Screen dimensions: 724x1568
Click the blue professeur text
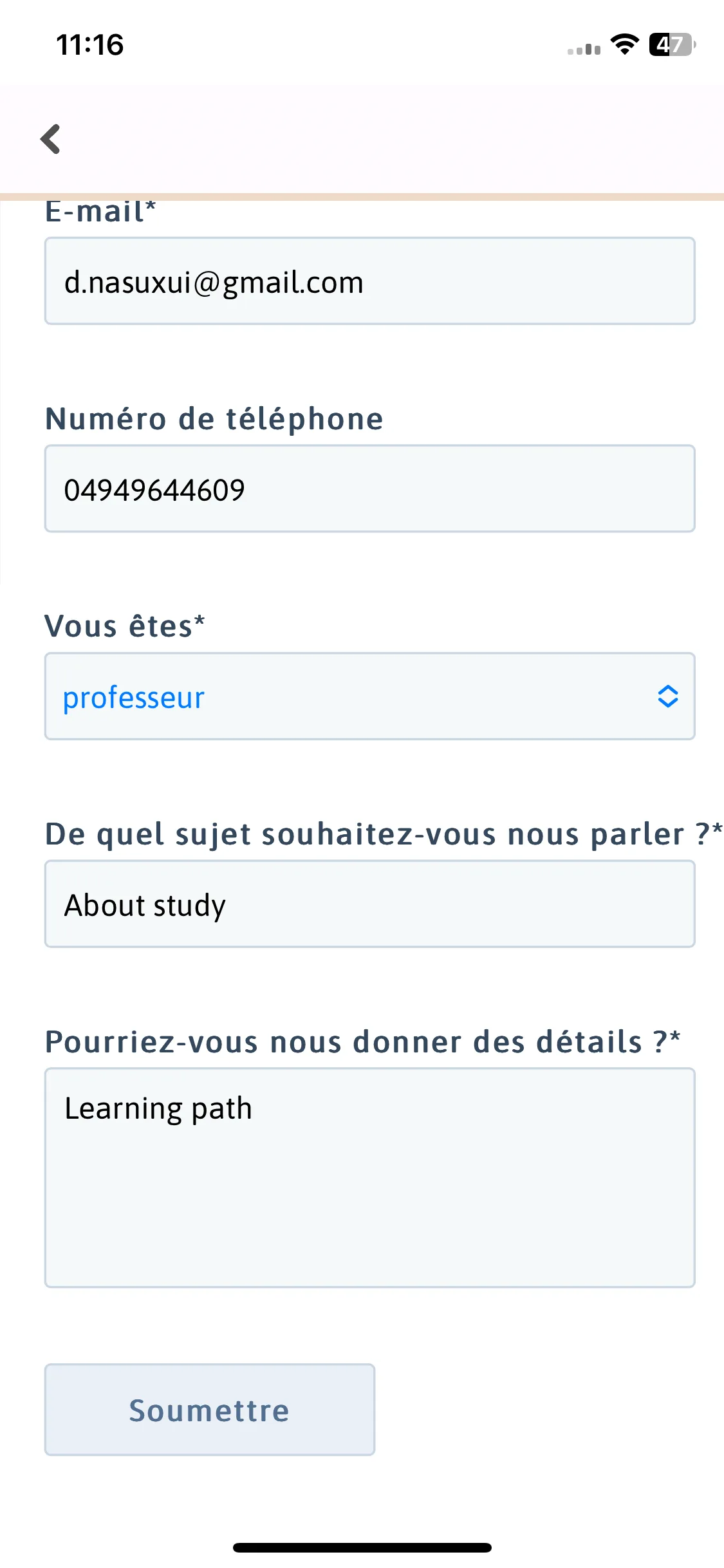[134, 698]
